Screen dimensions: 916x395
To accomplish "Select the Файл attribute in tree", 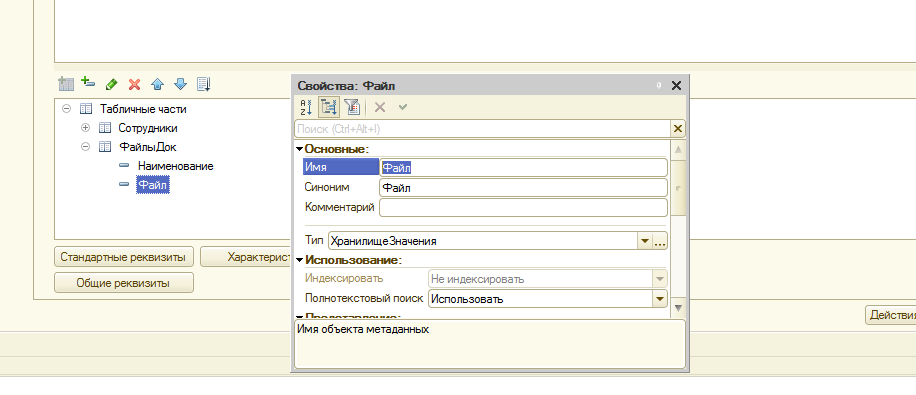I will click(153, 185).
